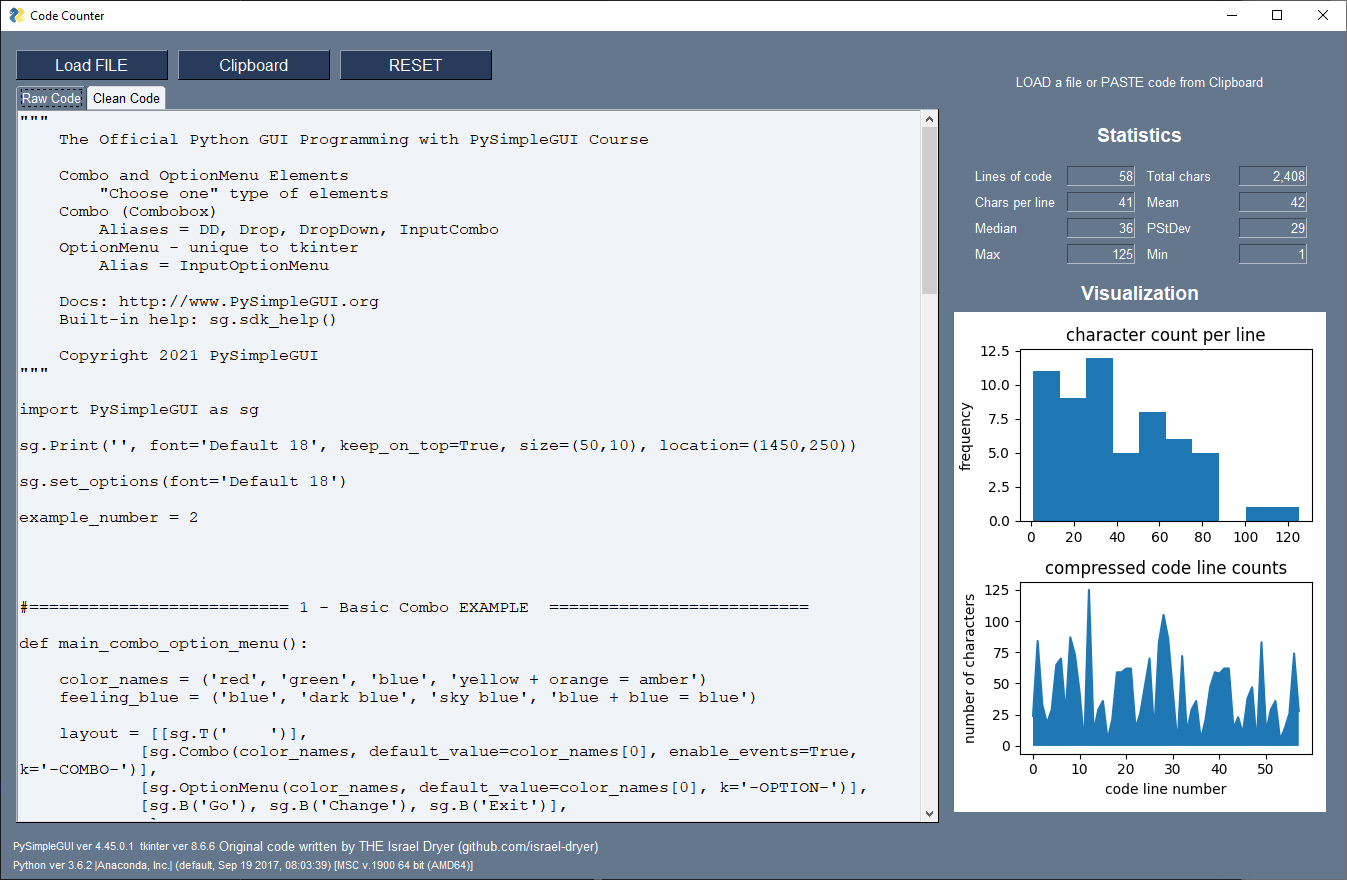The height and width of the screenshot is (880, 1347).
Task: Click the 'Lines of code' label
Action: pyautogui.click(x=1013, y=176)
